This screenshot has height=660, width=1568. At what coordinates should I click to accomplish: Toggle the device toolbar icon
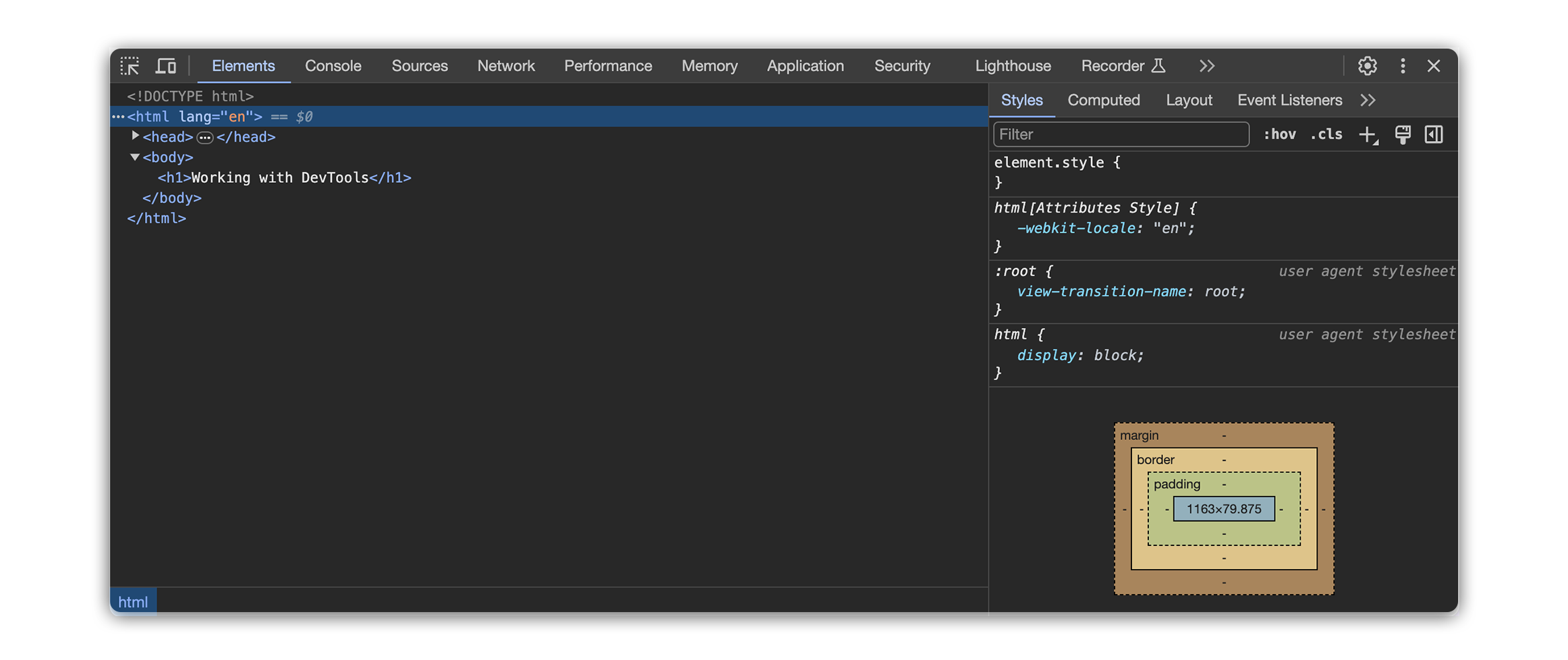tap(166, 66)
